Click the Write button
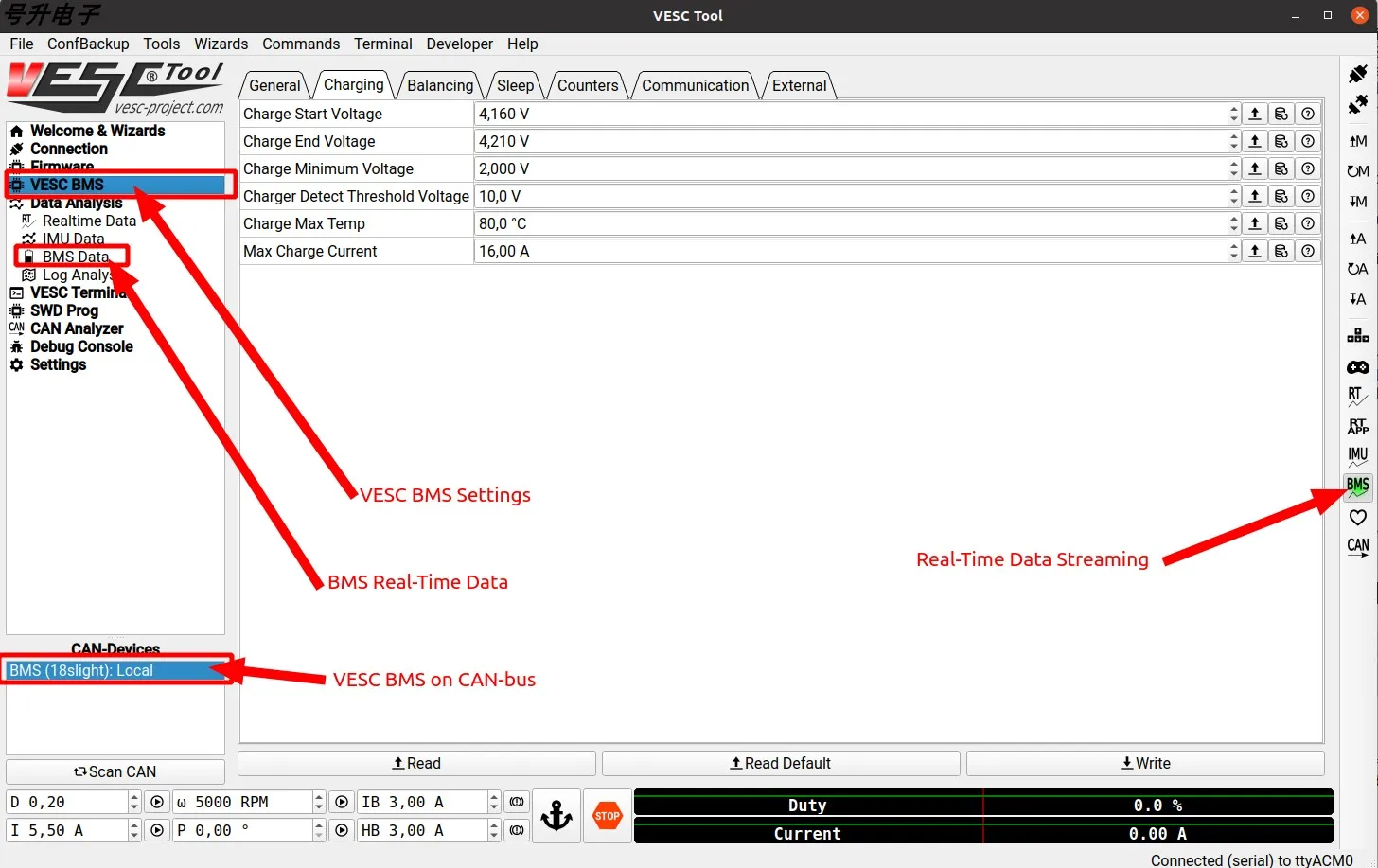 click(x=1145, y=763)
